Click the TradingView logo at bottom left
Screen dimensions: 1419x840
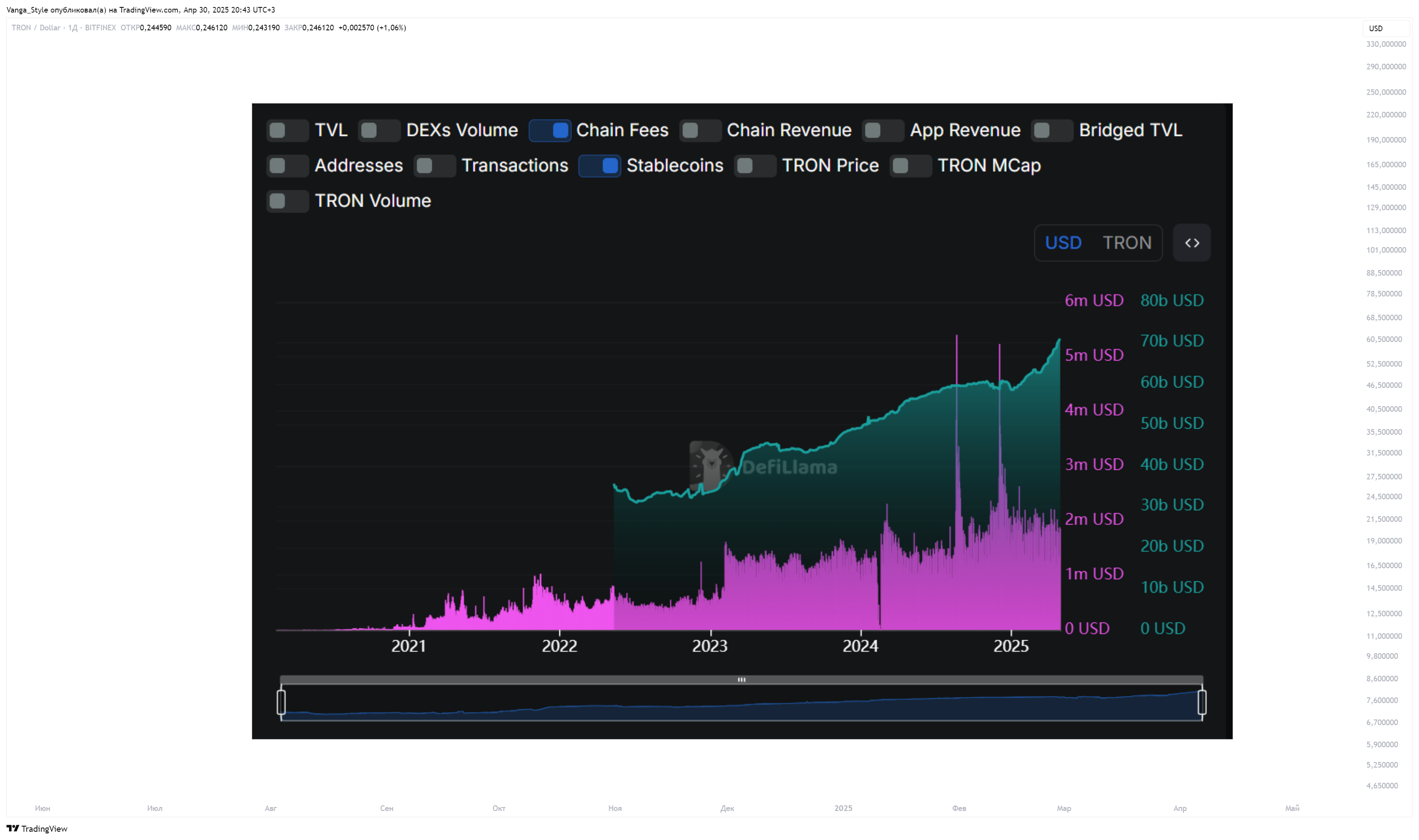coord(37,829)
